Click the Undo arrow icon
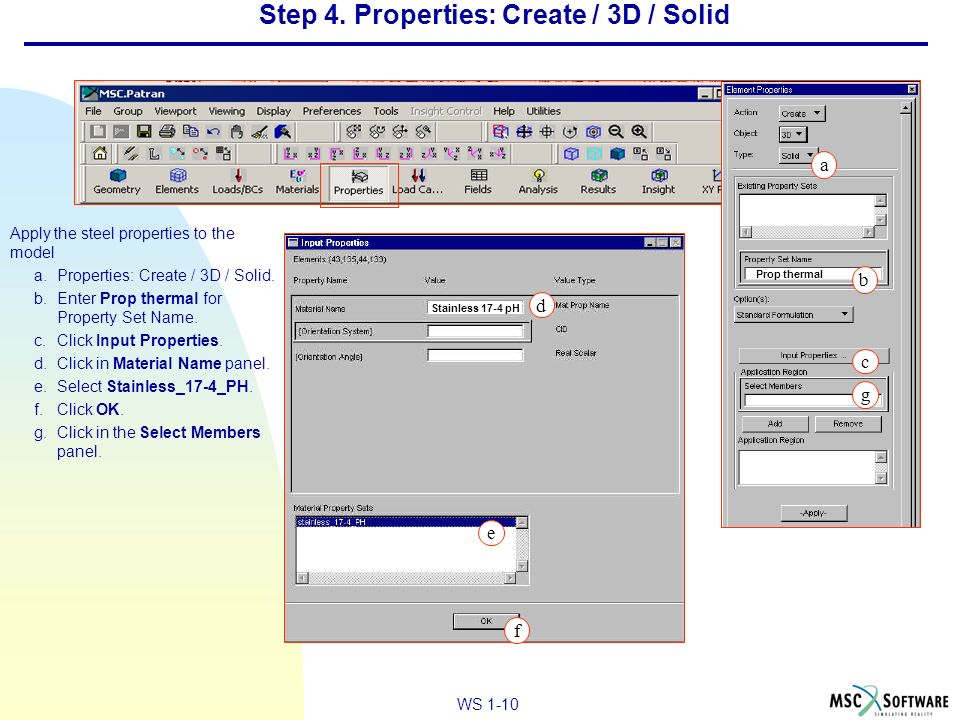The image size is (960, 720). click(x=213, y=131)
